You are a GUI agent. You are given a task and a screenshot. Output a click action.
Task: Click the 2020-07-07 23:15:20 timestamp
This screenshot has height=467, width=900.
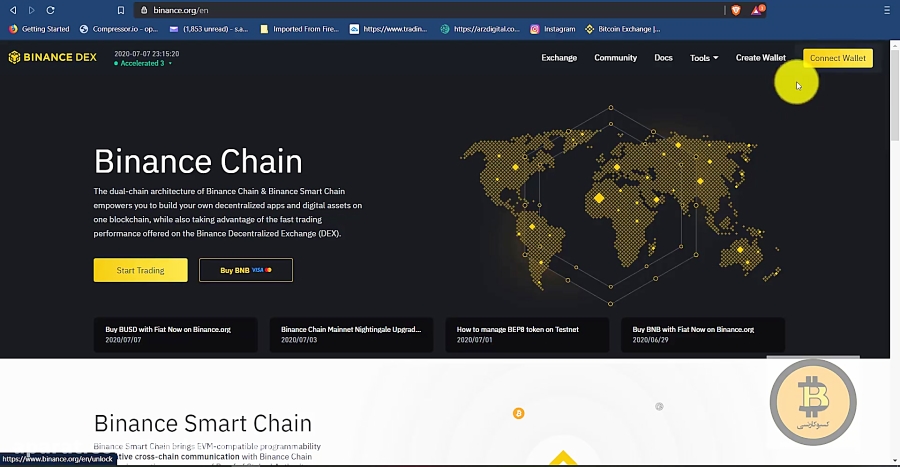(146, 54)
